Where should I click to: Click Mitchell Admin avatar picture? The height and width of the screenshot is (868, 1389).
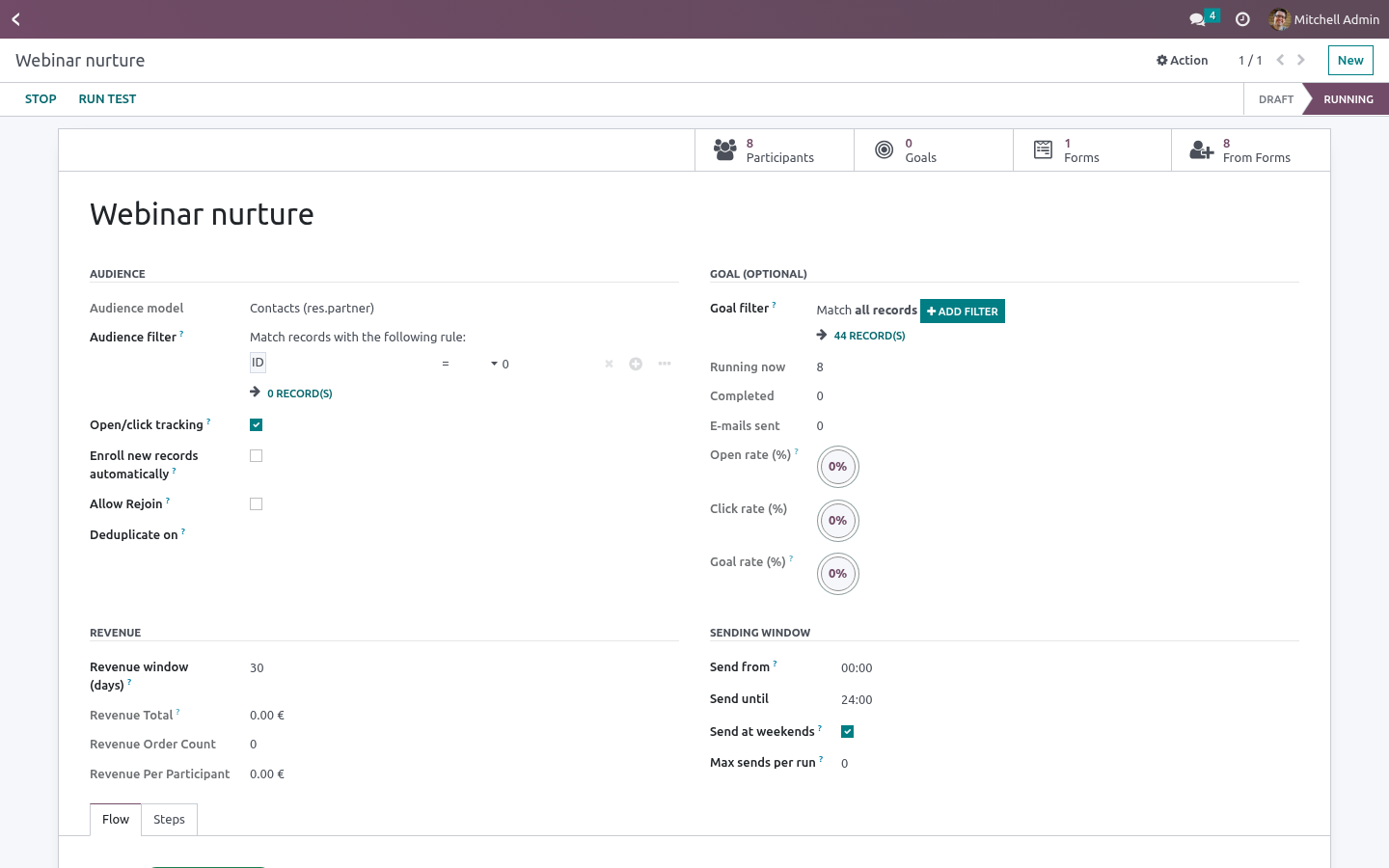click(1279, 19)
